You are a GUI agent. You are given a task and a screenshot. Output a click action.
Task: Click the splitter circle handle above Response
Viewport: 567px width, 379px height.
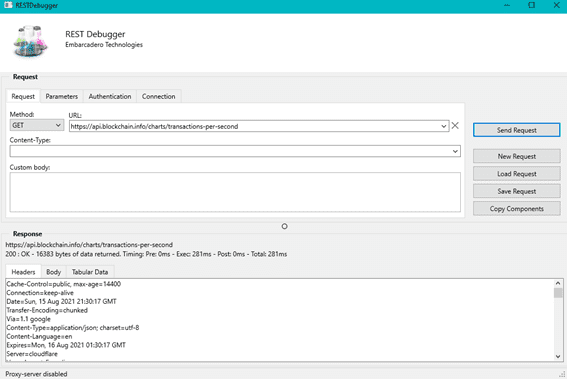point(285,226)
